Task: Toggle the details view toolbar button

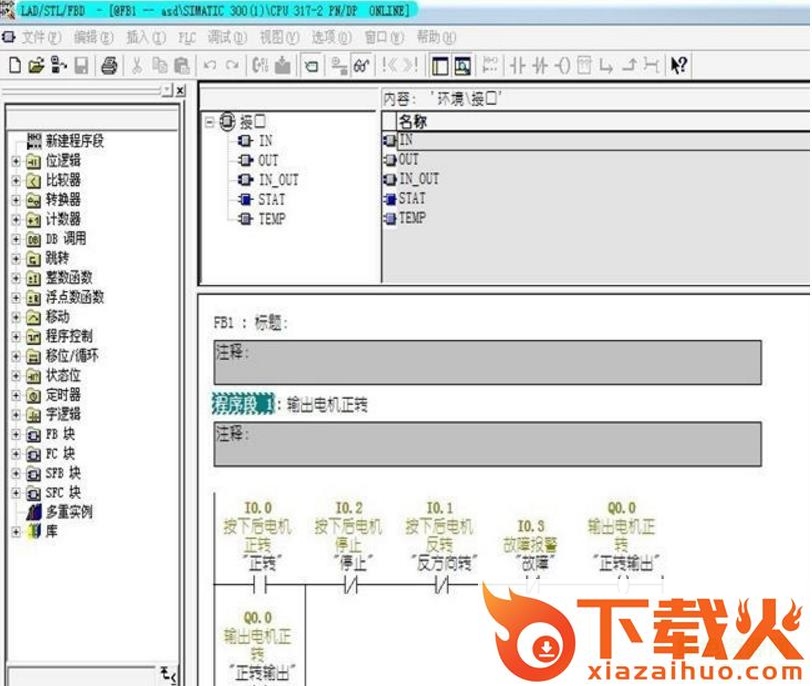Action: point(462,66)
